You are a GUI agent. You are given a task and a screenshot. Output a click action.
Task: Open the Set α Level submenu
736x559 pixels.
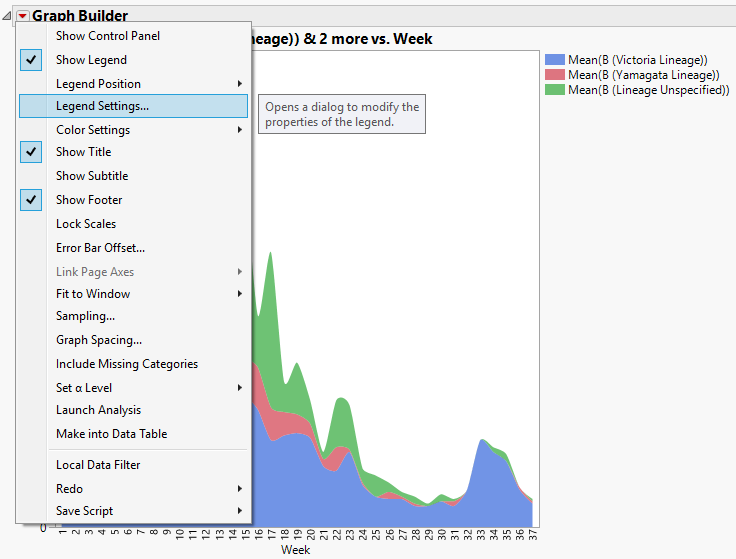pos(133,388)
